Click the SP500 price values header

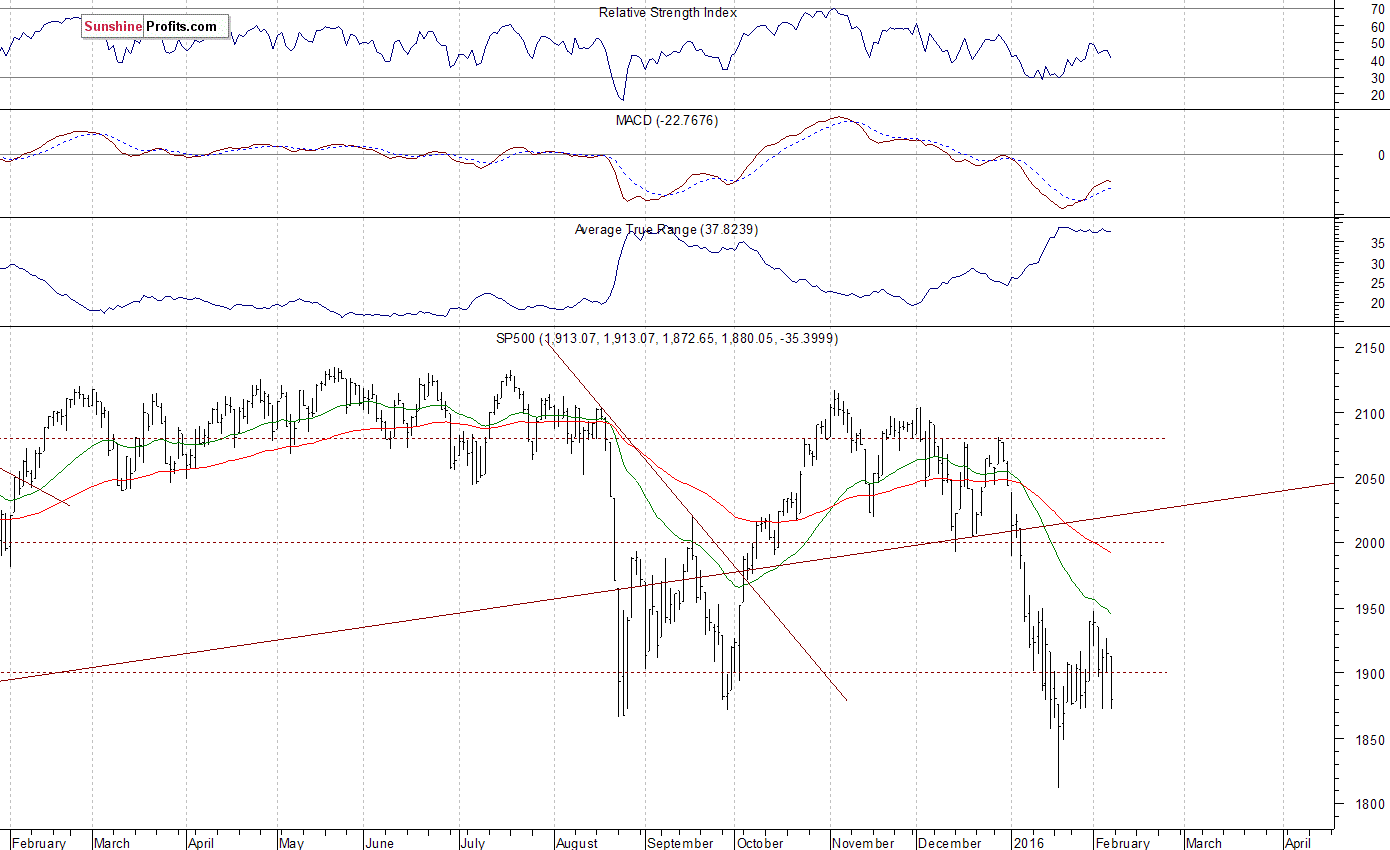667,339
